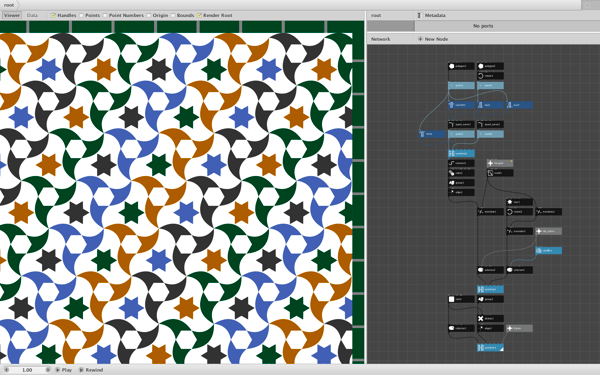Viewport: 600px width, 375px height.
Task: Select the gray hexgrid node
Action: coord(500,163)
